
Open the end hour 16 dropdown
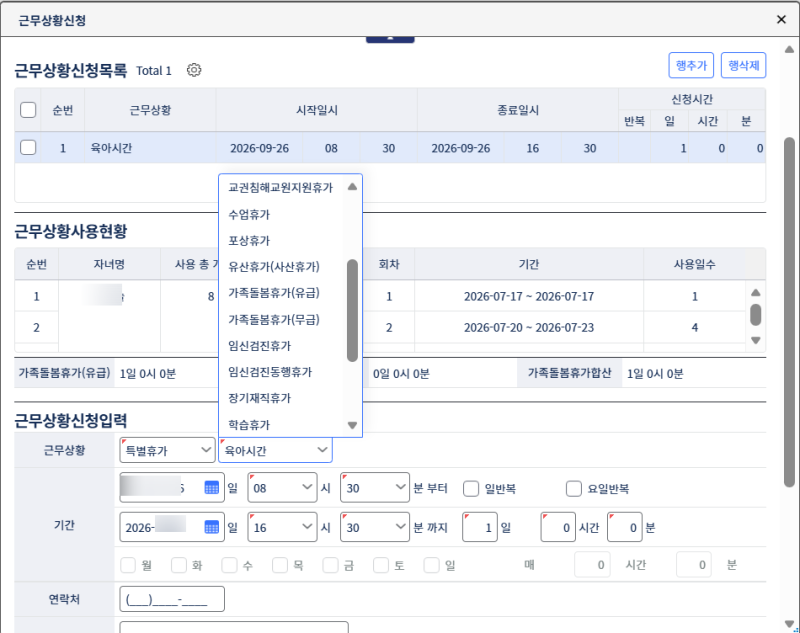(x=282, y=527)
